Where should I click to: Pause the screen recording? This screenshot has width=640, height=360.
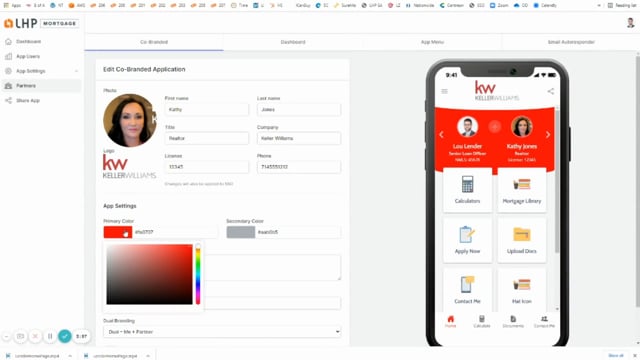[50, 336]
